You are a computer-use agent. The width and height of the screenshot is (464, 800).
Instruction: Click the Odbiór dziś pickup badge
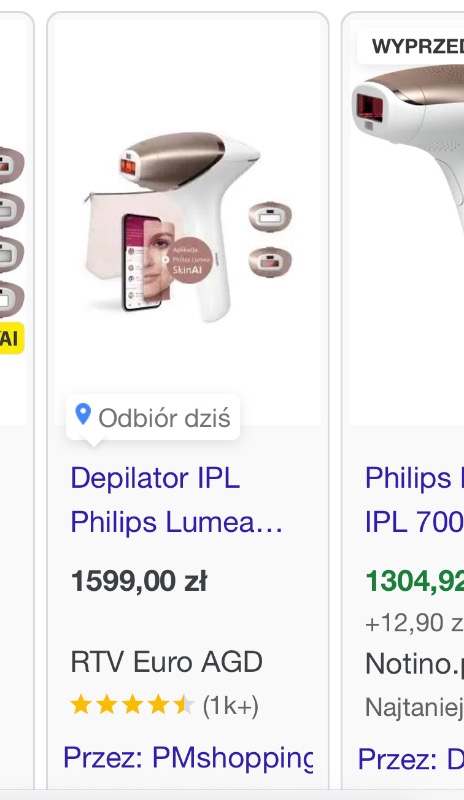tap(153, 418)
